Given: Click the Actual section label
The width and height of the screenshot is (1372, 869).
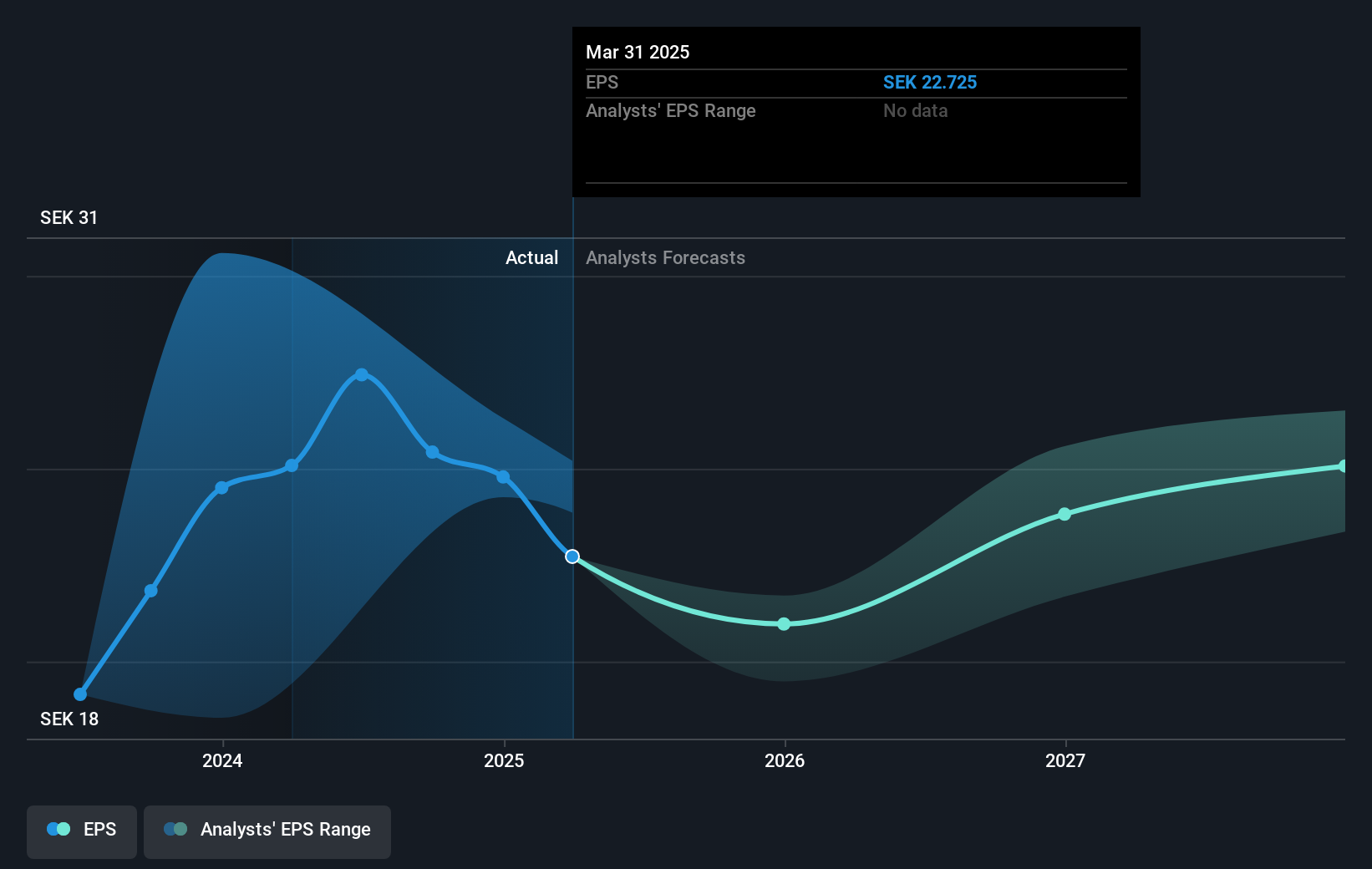Looking at the screenshot, I should tap(531, 258).
